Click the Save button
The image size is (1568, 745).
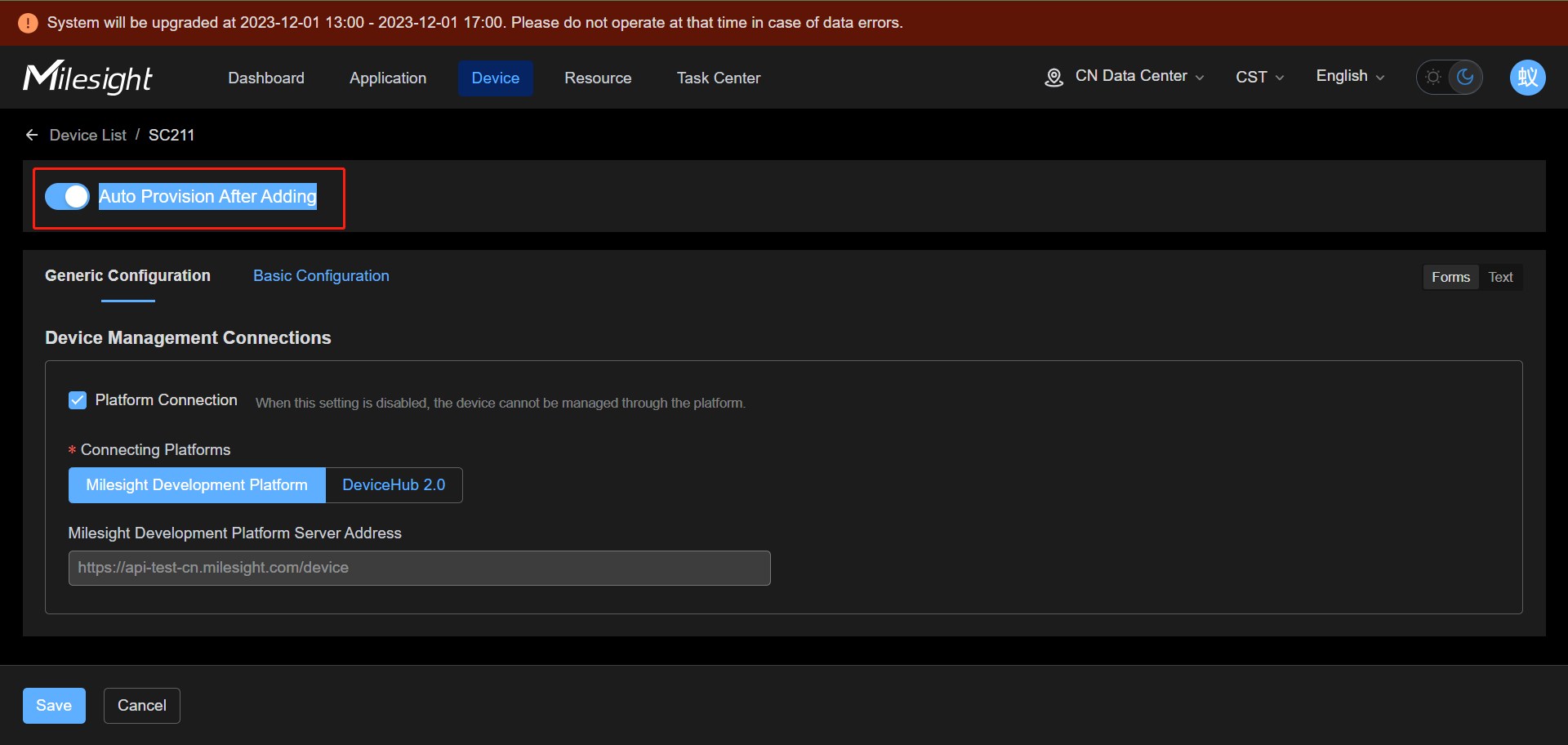[x=54, y=706]
